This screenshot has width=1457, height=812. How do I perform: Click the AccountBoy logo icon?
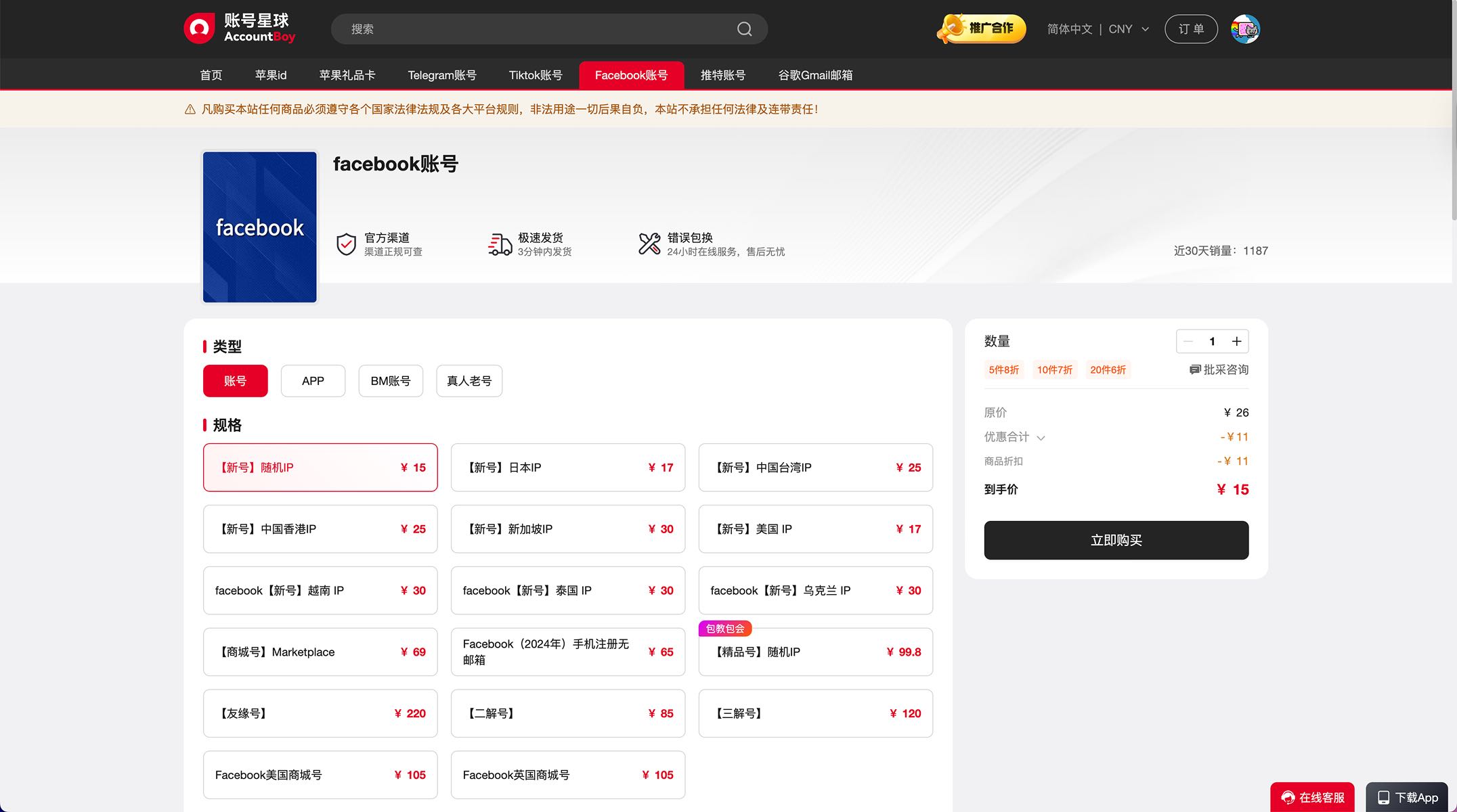(x=199, y=28)
